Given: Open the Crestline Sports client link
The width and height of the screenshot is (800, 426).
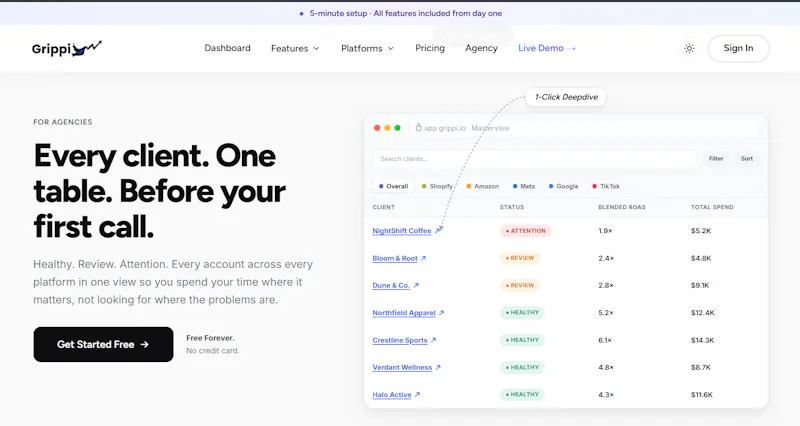Looking at the screenshot, I should pos(400,340).
